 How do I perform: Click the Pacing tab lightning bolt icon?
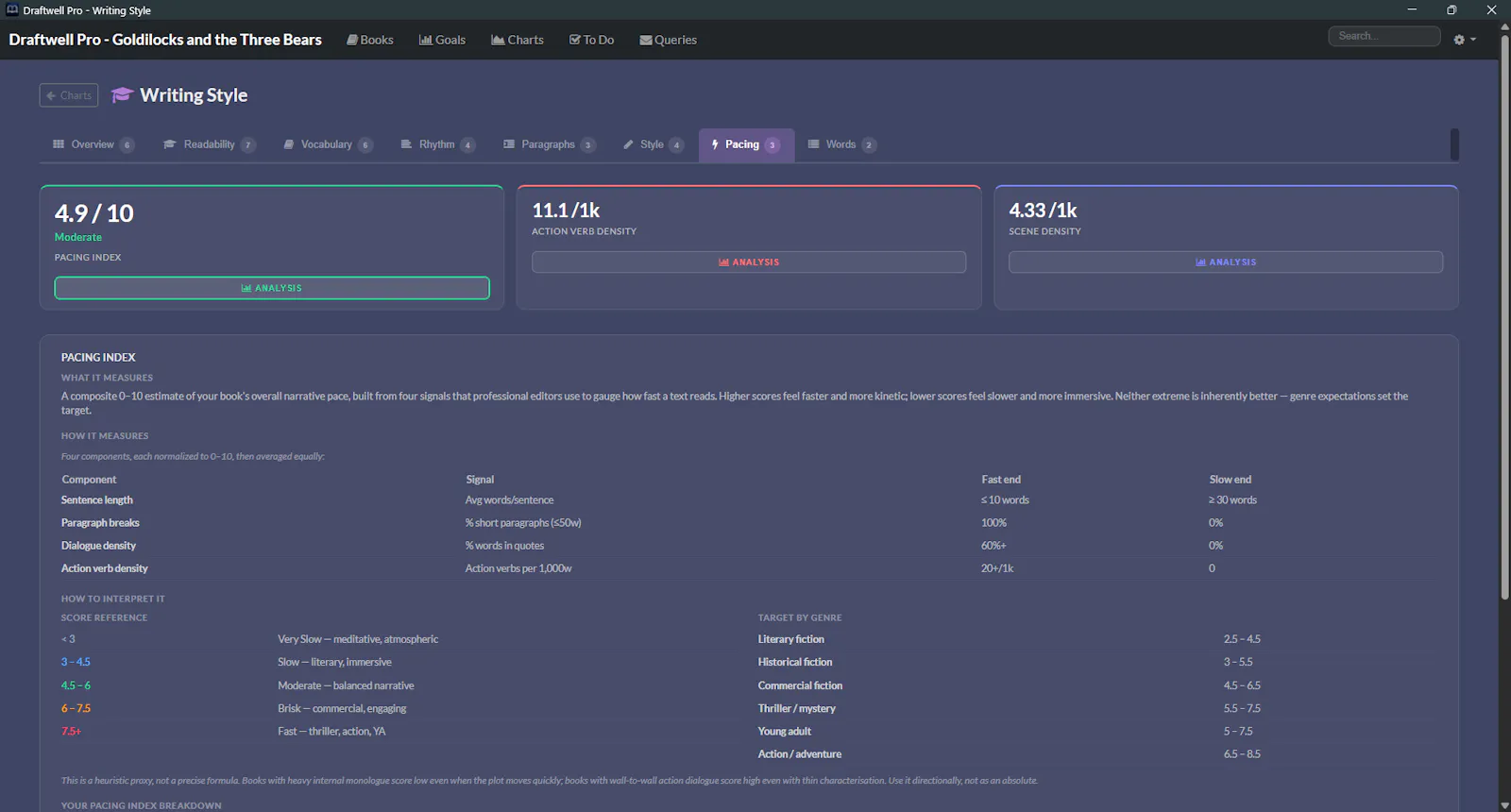(715, 144)
